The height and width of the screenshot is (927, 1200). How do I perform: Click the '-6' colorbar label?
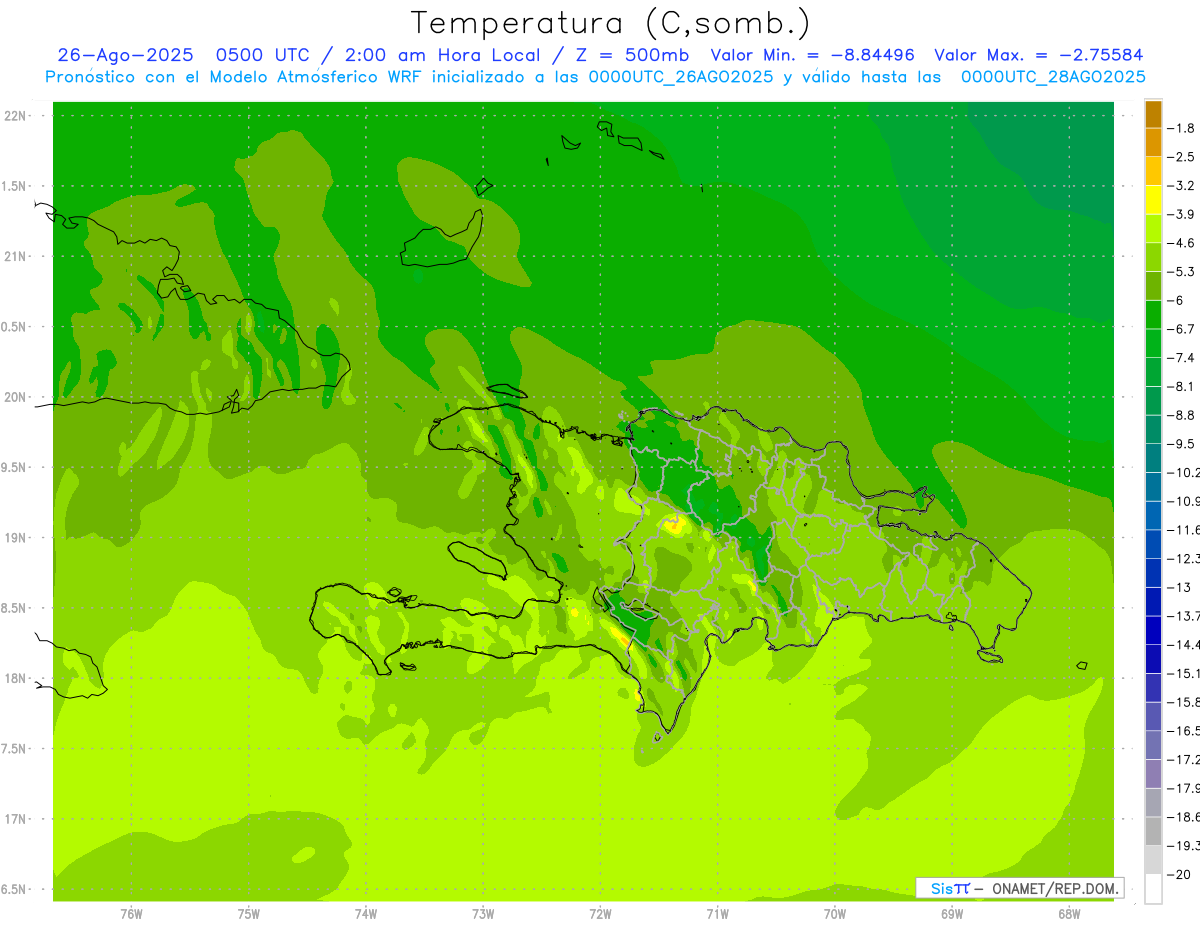pos(1174,300)
